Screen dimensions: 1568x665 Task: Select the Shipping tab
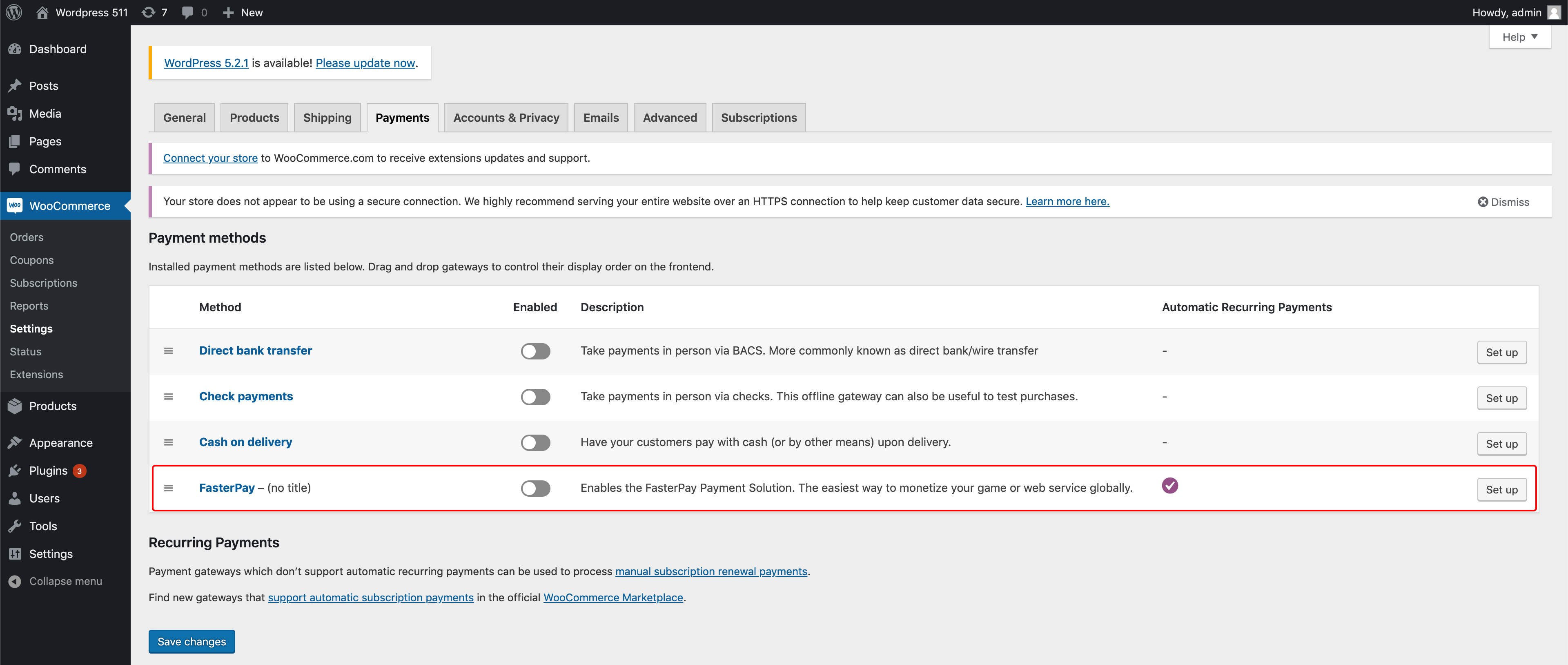pos(327,117)
